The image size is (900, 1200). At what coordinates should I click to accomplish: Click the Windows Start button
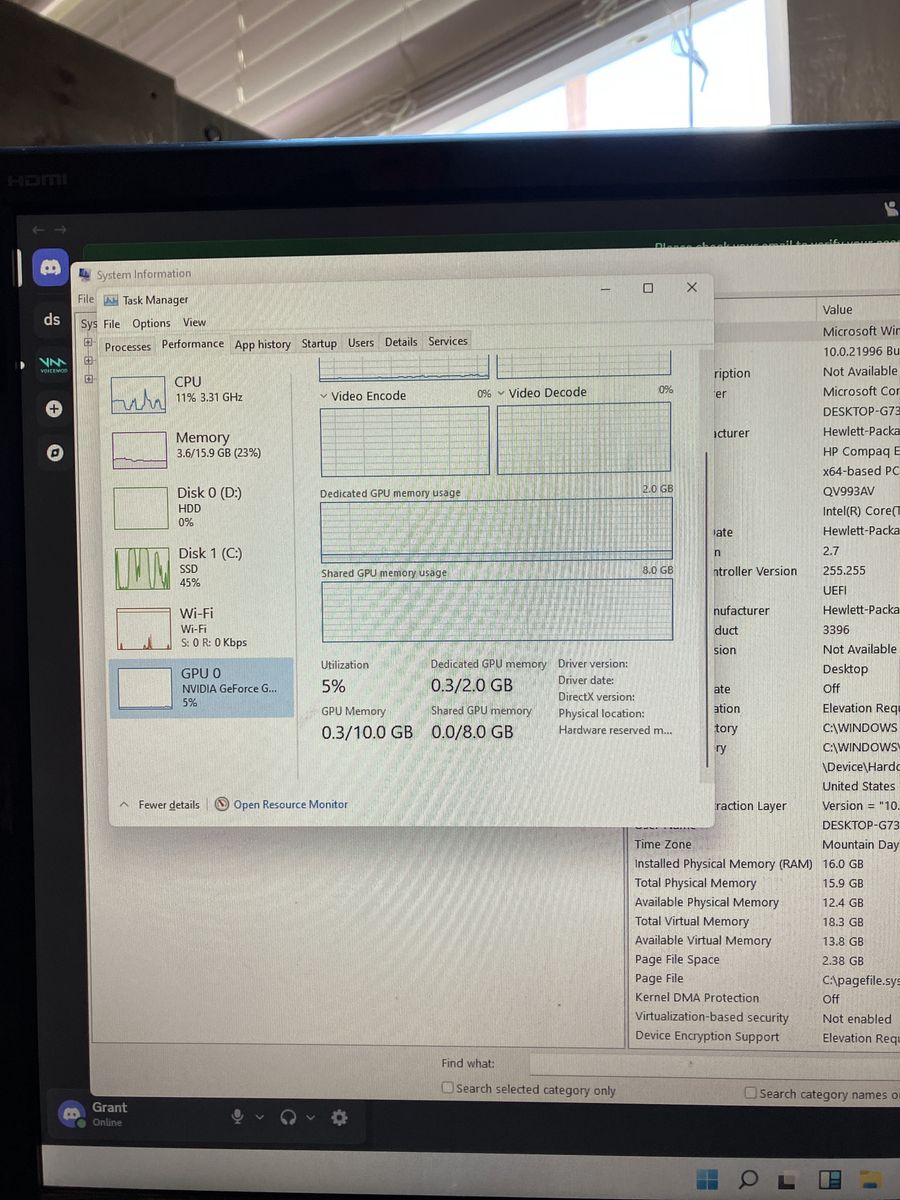pos(707,1179)
